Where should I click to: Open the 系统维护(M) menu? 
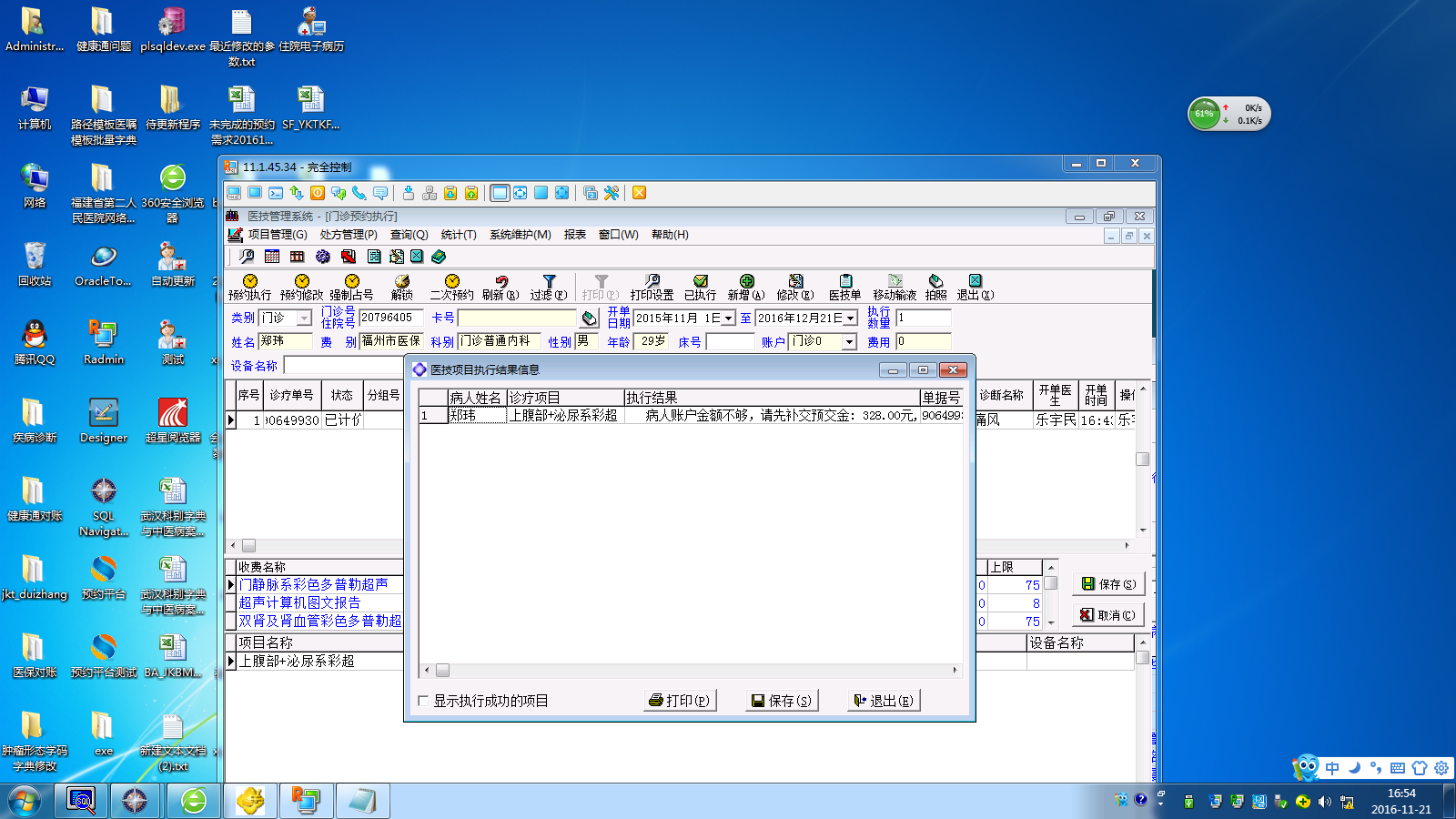(521, 235)
